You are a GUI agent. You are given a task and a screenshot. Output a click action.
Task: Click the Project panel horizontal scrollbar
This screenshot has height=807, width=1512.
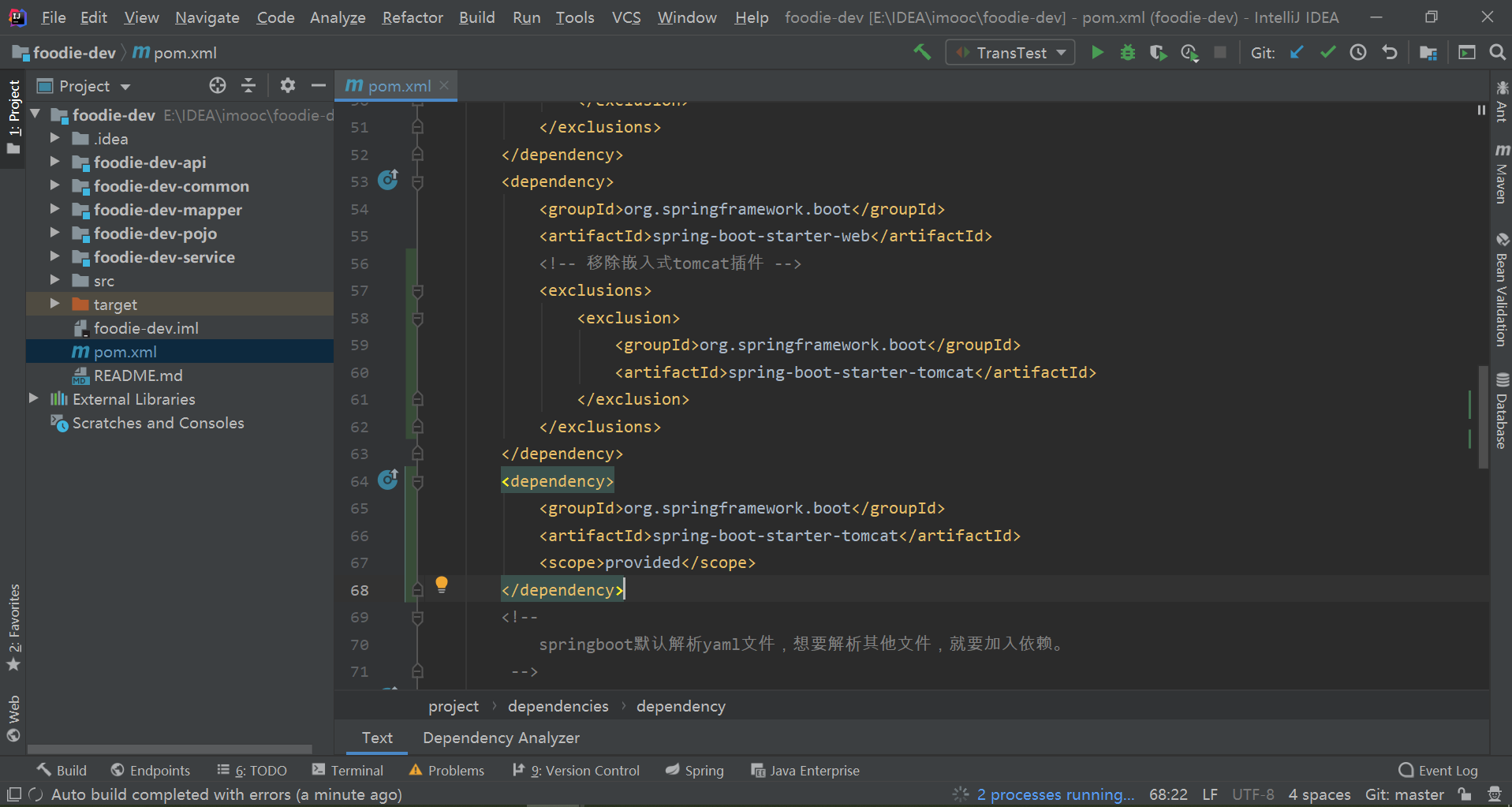point(170,749)
